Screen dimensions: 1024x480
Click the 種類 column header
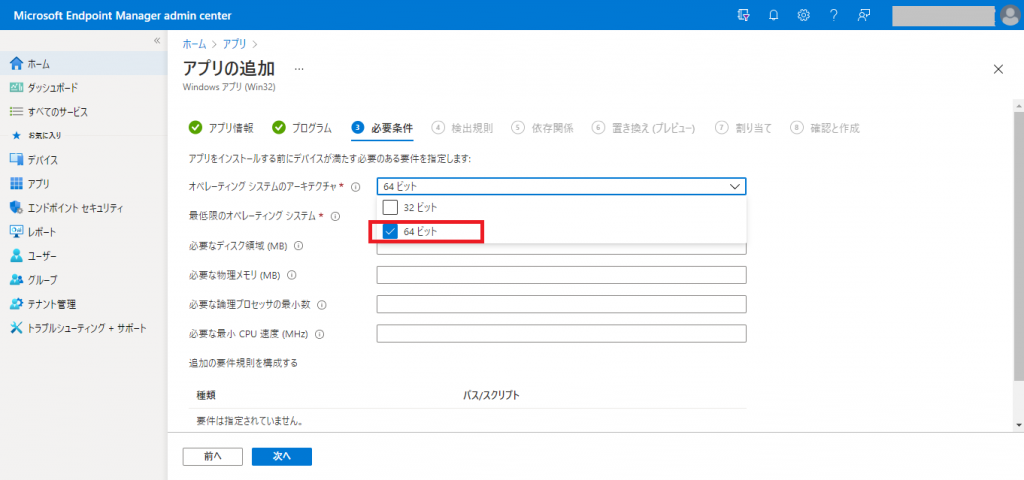coord(206,395)
